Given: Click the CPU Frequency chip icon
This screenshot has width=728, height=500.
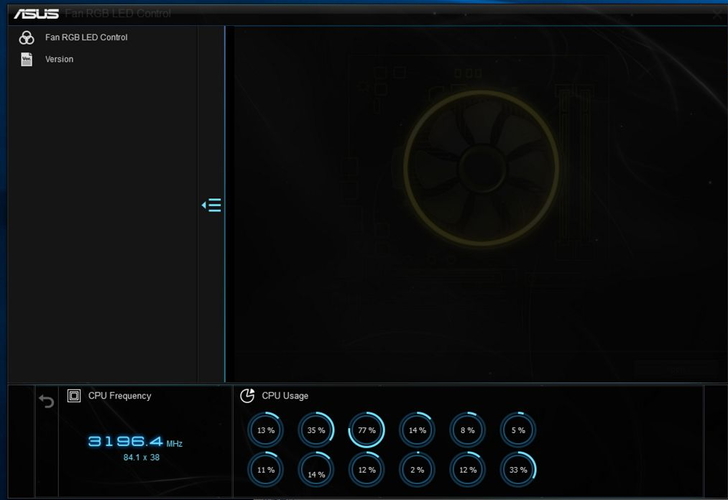Looking at the screenshot, I should click(74, 396).
